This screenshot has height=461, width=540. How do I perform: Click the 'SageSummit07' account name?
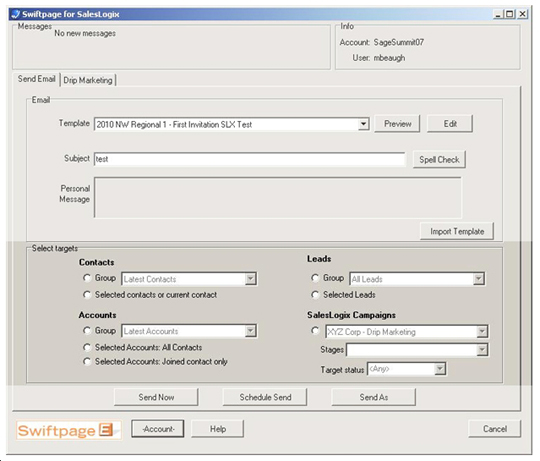tap(399, 42)
